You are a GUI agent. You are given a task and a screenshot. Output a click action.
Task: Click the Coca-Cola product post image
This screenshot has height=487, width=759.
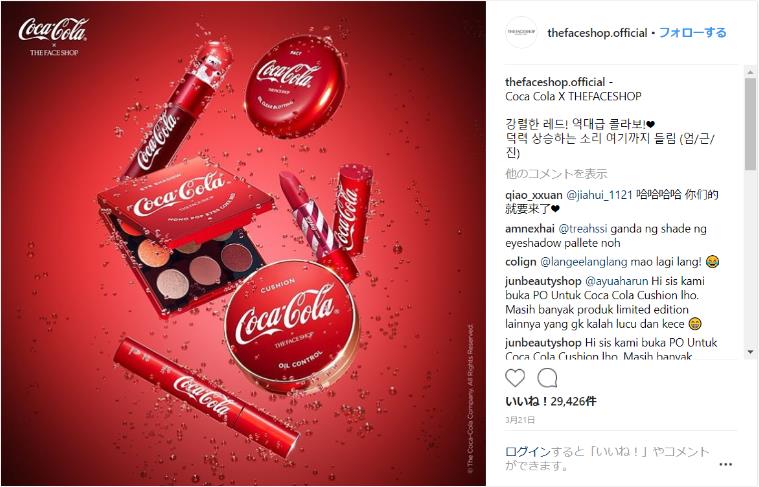(243, 244)
